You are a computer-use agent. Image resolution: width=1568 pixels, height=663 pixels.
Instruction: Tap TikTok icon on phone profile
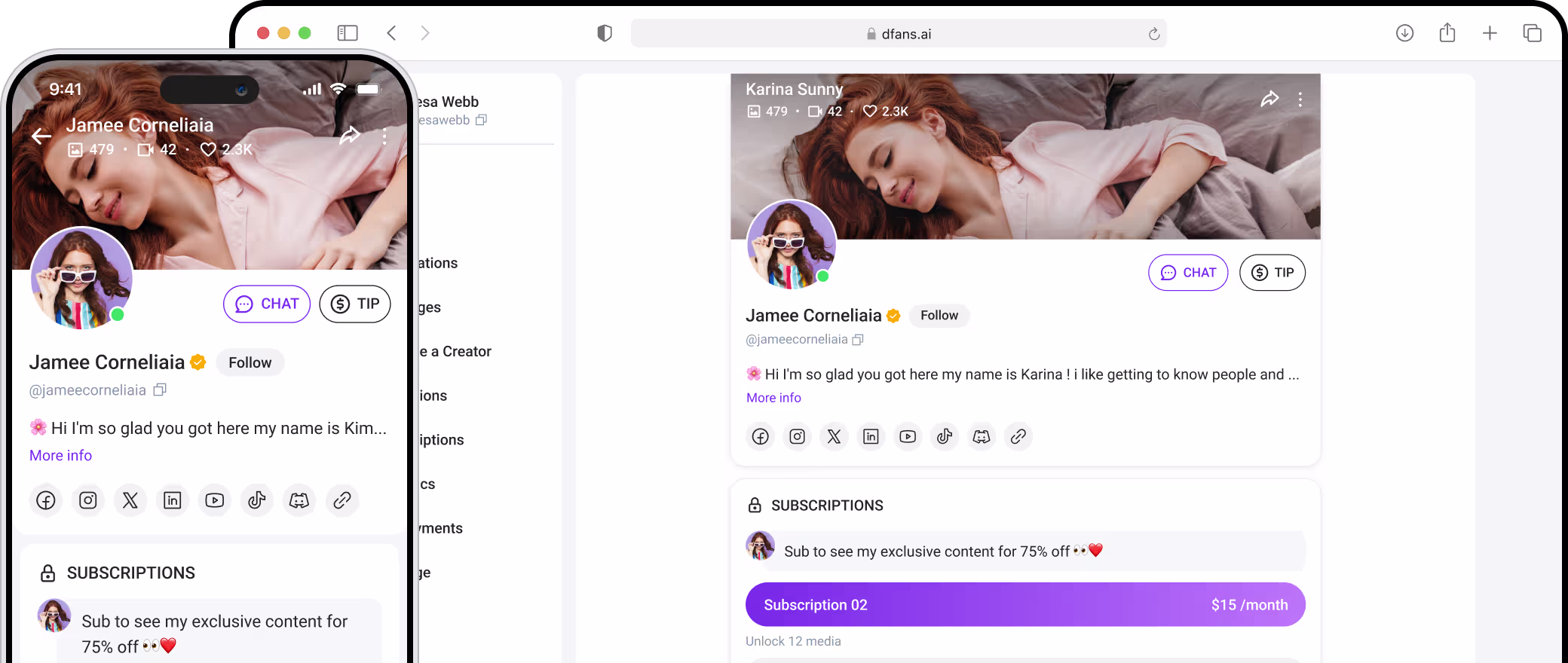tap(257, 500)
